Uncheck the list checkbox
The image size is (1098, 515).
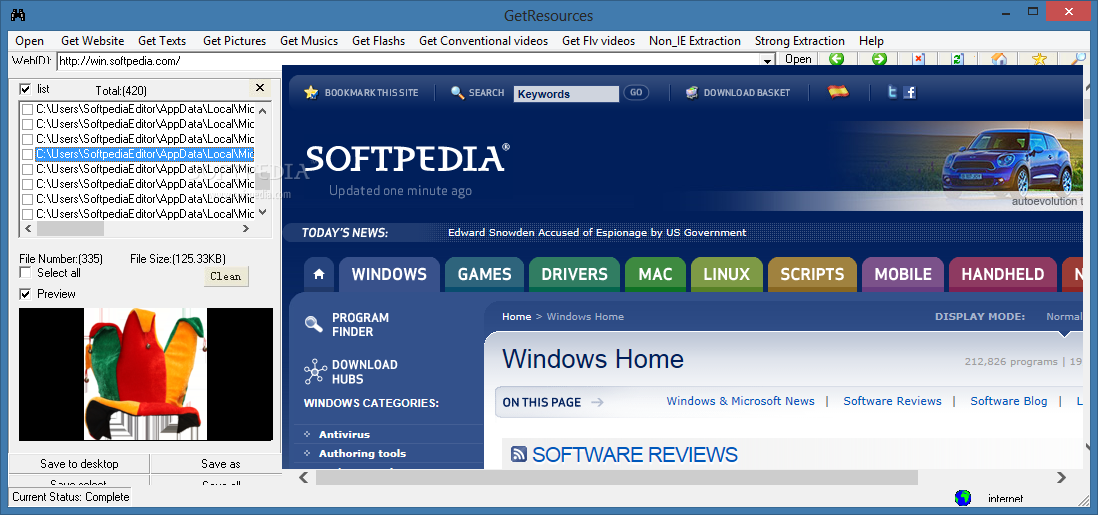pyautogui.click(x=25, y=89)
